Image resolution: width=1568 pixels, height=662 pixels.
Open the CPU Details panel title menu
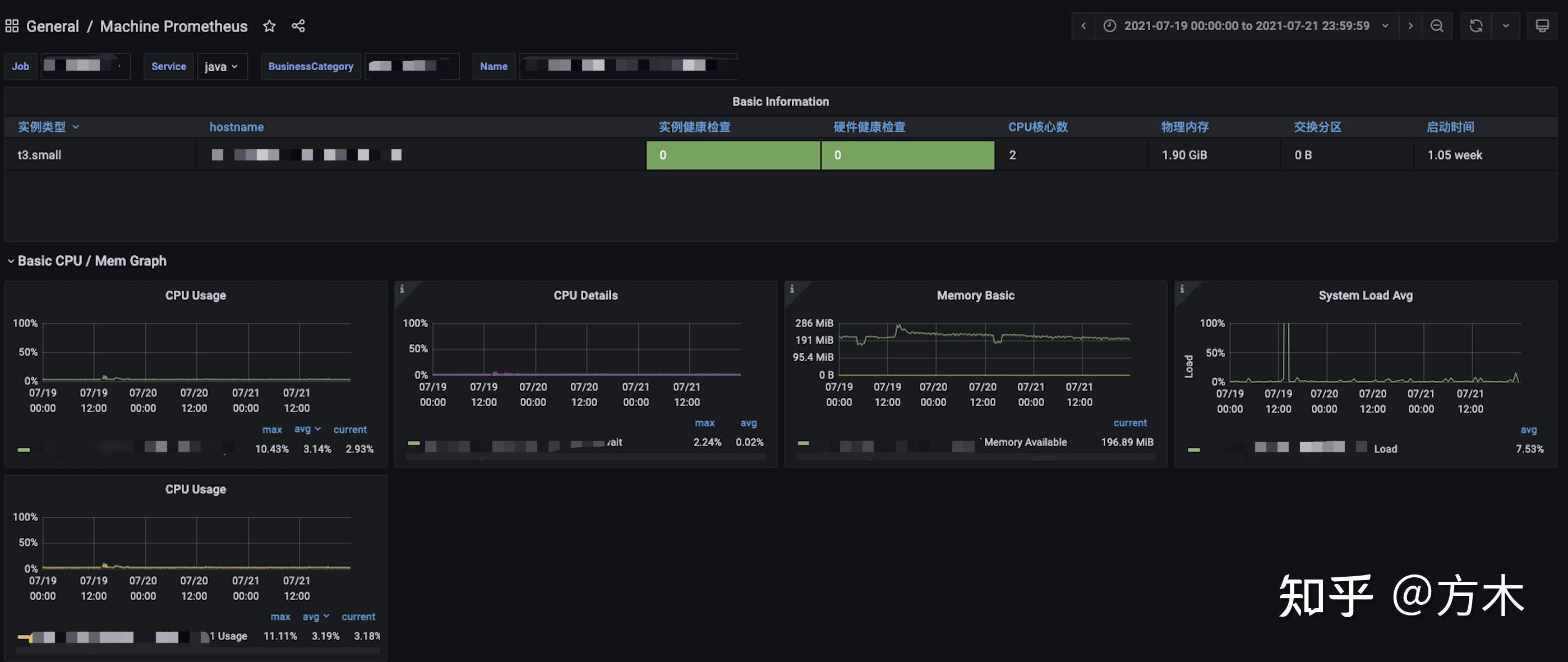click(x=585, y=295)
